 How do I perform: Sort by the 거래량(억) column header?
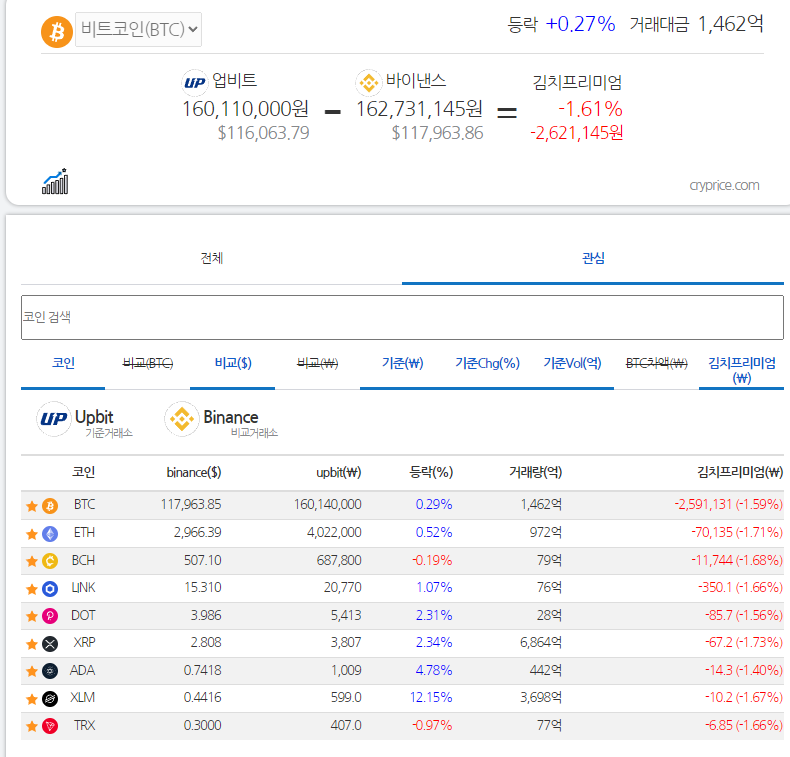(x=535, y=472)
